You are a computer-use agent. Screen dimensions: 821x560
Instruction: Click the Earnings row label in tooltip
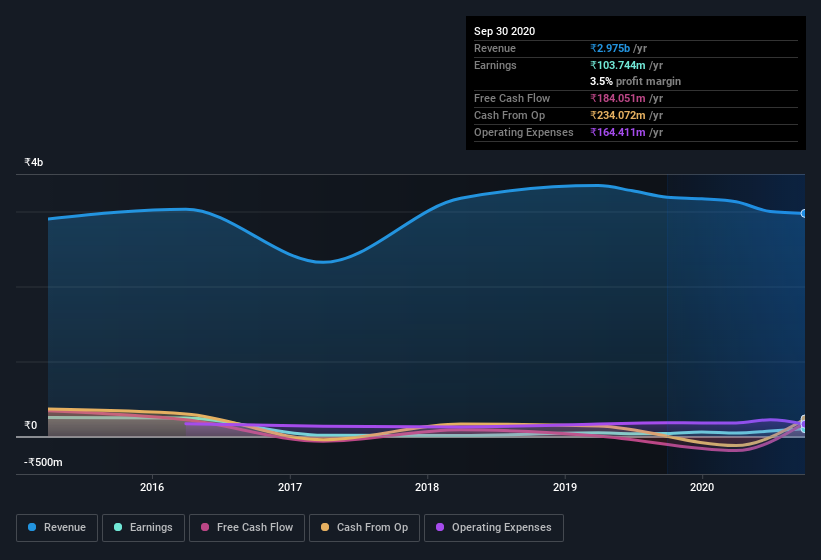point(495,65)
